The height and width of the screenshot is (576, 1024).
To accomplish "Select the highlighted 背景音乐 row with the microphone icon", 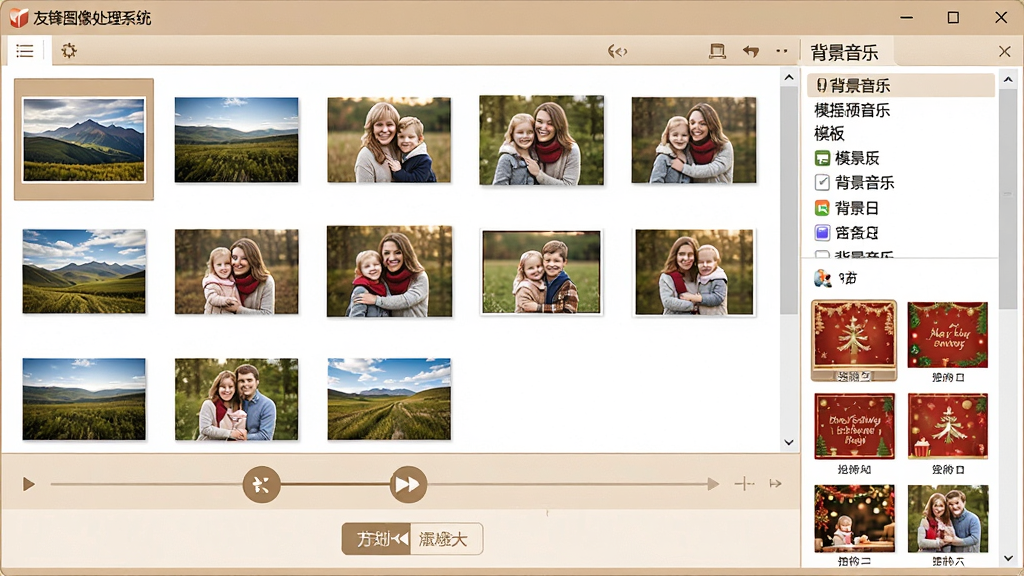I will [x=901, y=86].
